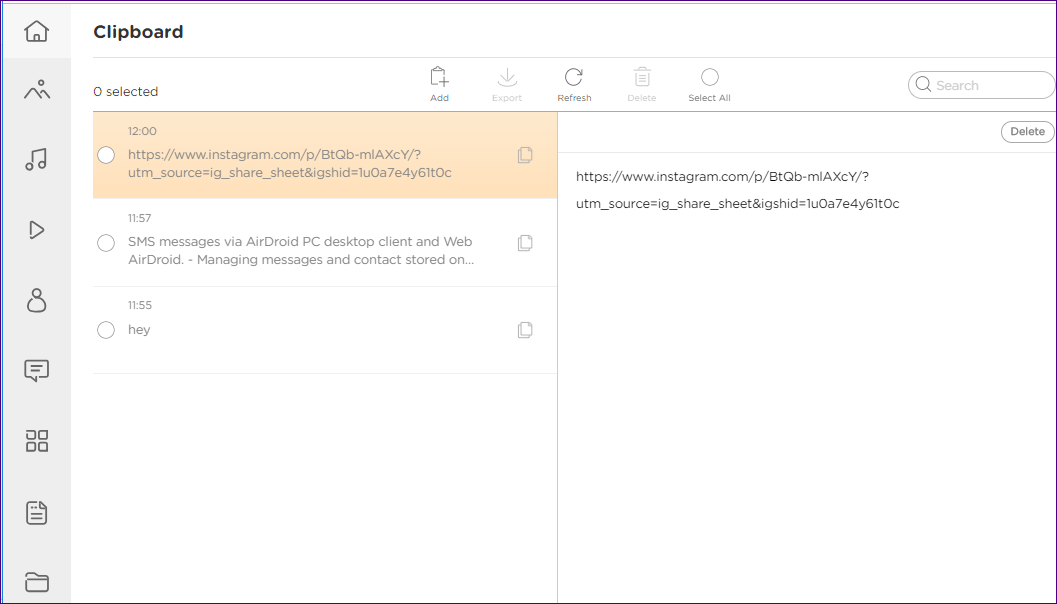The height and width of the screenshot is (604, 1057).
Task: Open the 'hey' clipboard item text
Action: coord(139,330)
